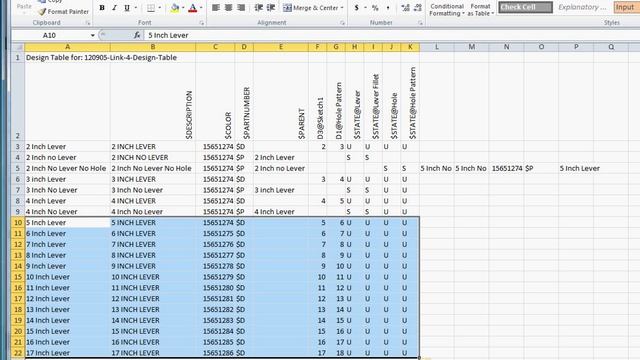
Task: Align text right
Action: (x=241, y=8)
